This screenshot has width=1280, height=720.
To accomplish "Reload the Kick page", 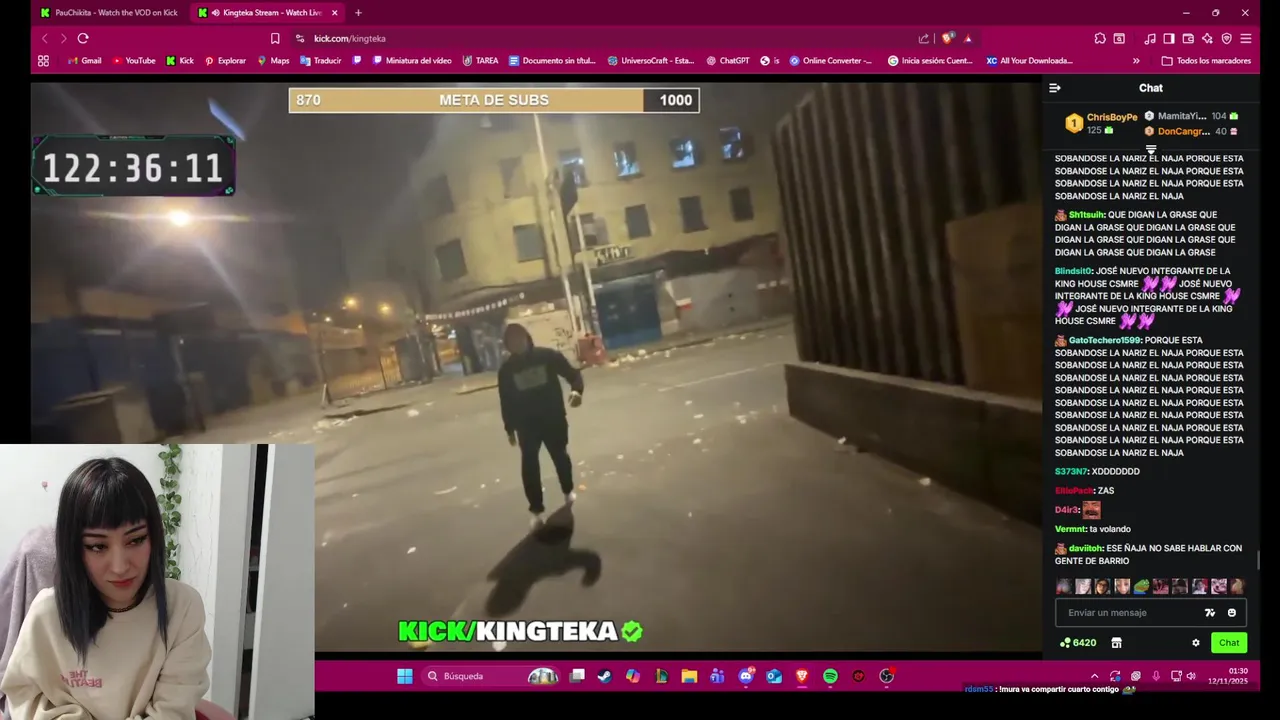I will click(x=83, y=38).
